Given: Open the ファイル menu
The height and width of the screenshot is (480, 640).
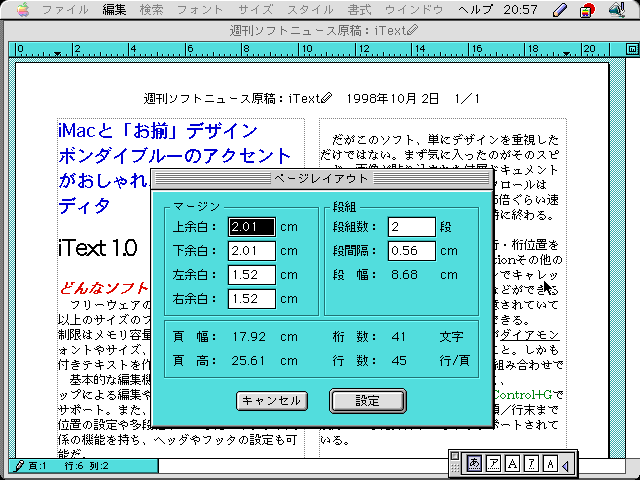Looking at the screenshot, I should click(x=65, y=9).
